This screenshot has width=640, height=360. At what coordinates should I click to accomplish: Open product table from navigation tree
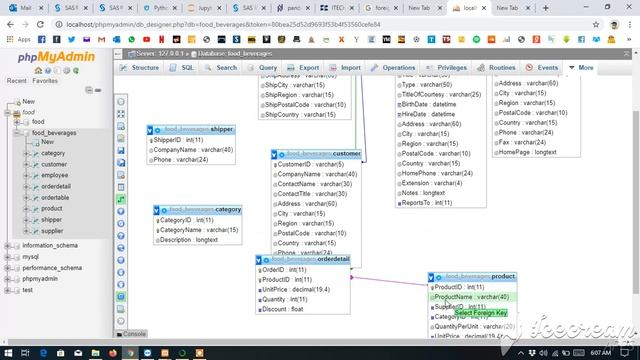52,209
